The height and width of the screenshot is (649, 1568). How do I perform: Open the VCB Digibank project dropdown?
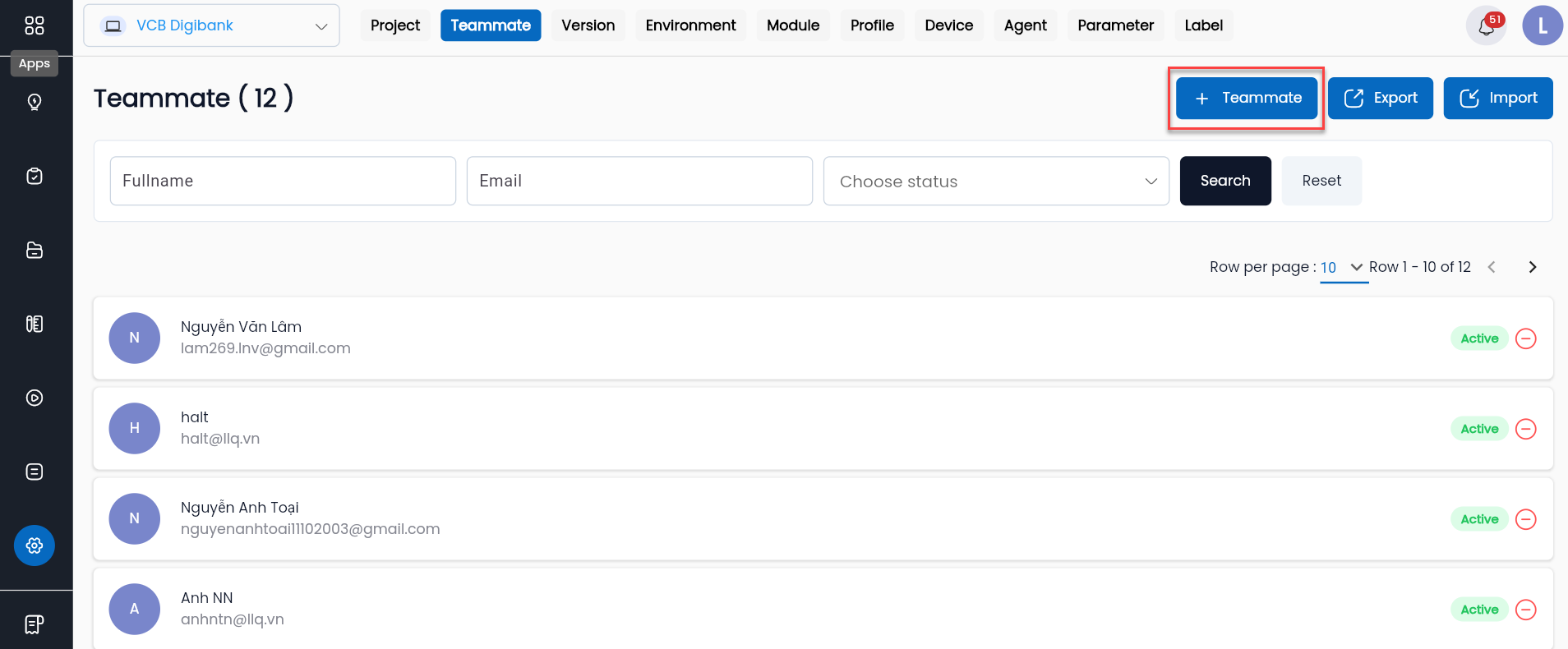[211, 25]
